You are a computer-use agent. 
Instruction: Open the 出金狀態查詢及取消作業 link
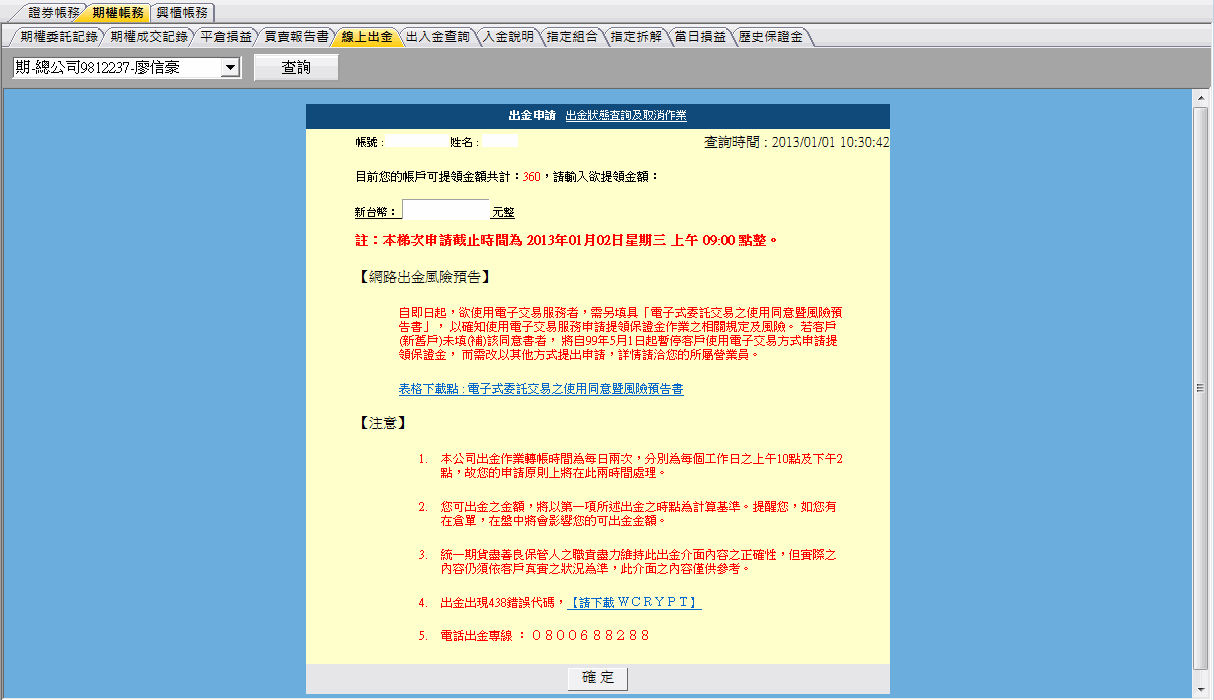point(626,116)
